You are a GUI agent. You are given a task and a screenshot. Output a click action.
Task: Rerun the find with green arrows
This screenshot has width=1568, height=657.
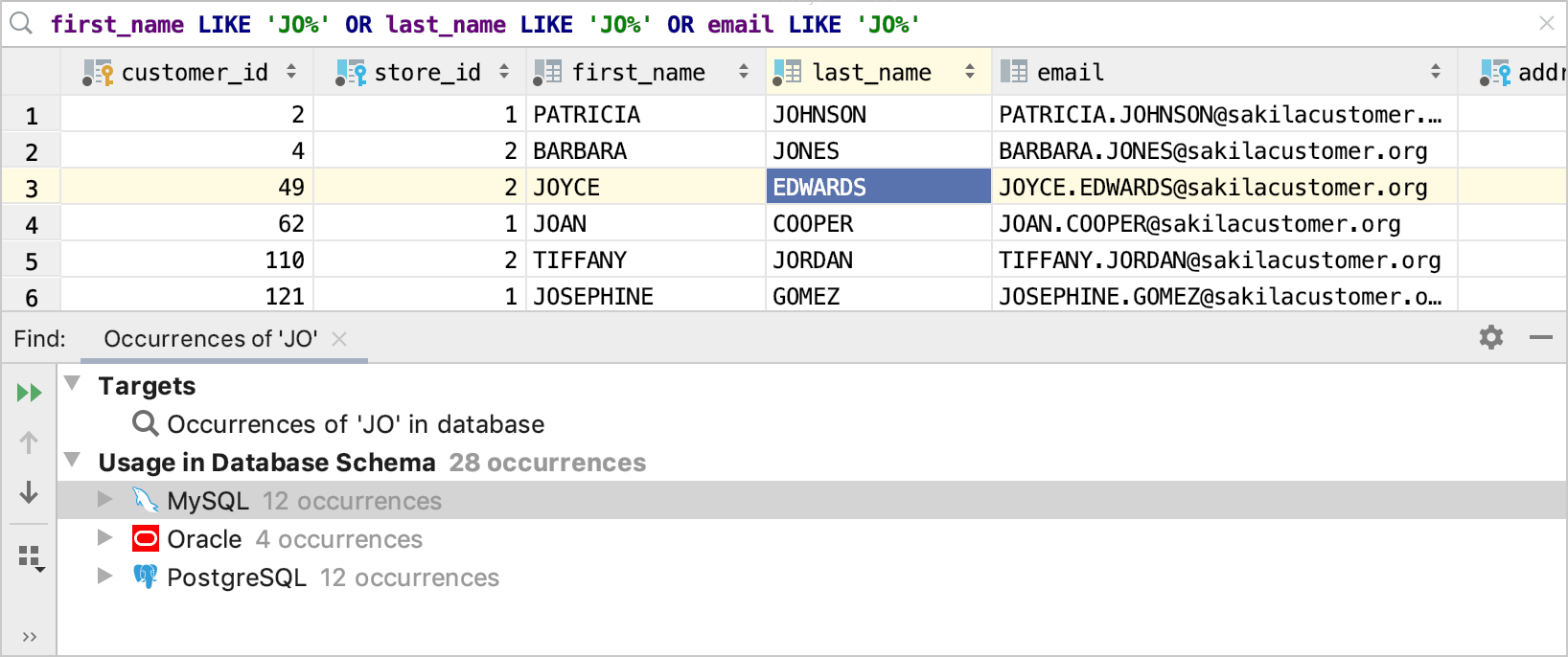click(29, 393)
